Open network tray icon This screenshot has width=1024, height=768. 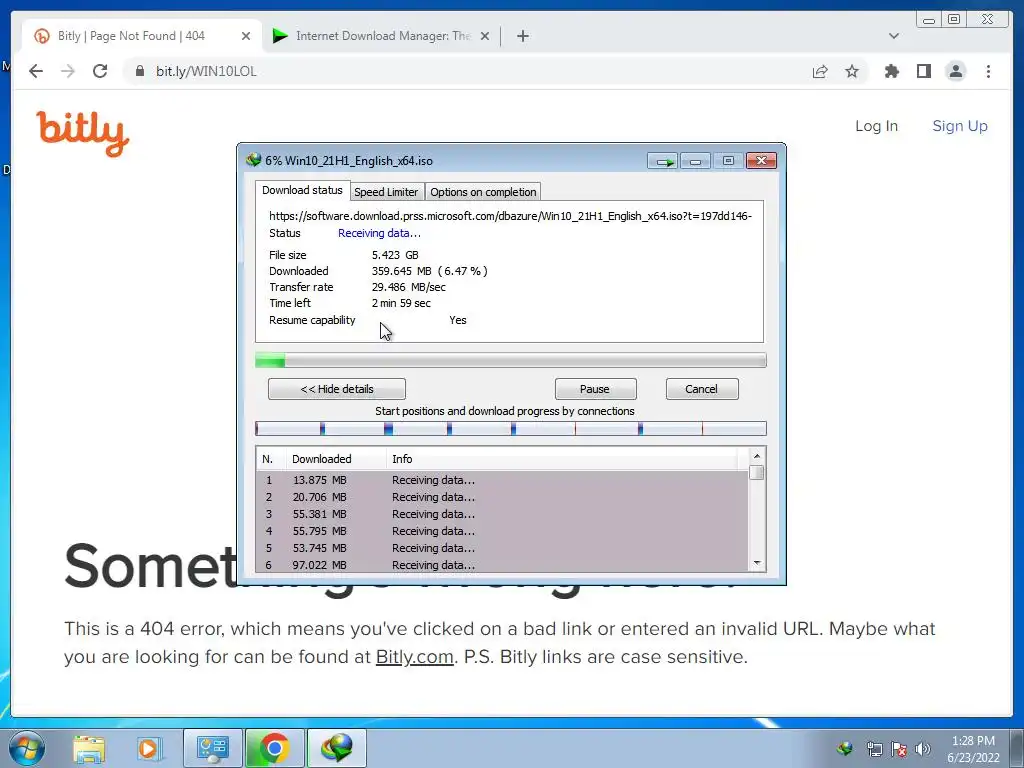874,749
